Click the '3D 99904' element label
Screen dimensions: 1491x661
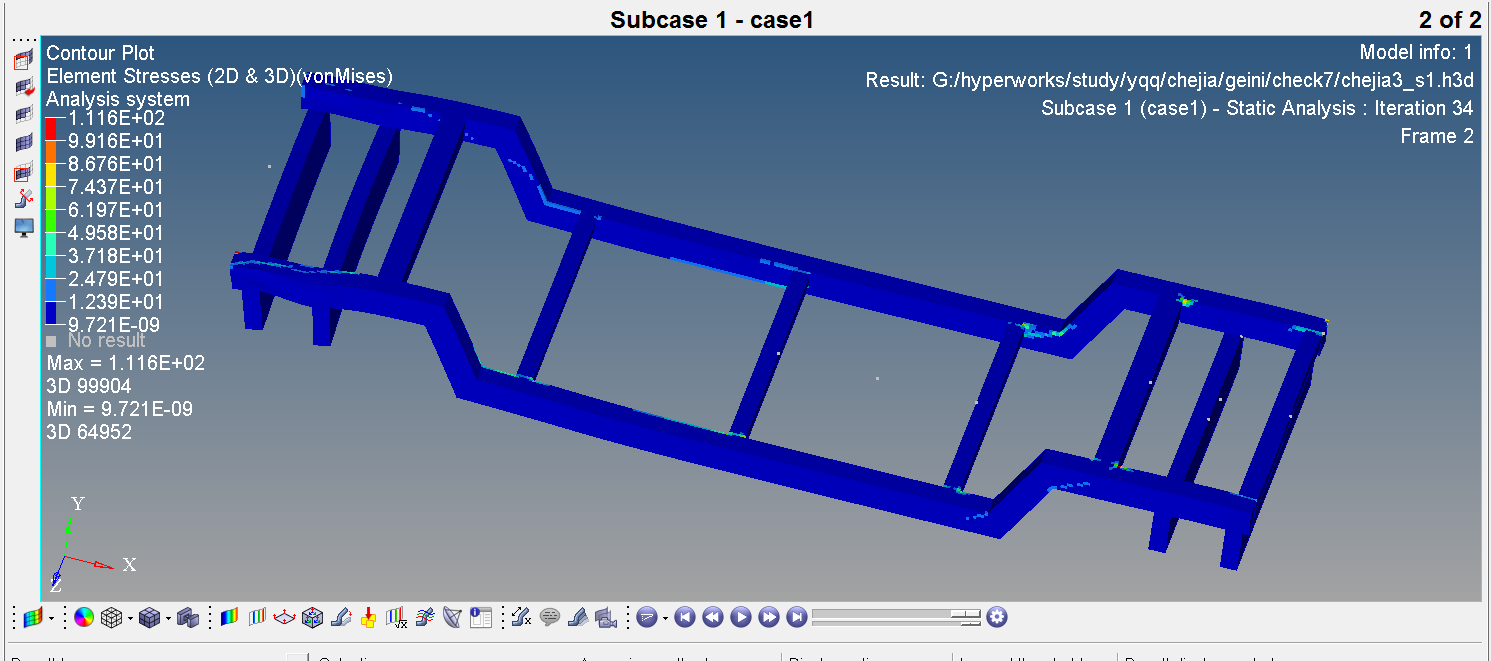[89, 386]
